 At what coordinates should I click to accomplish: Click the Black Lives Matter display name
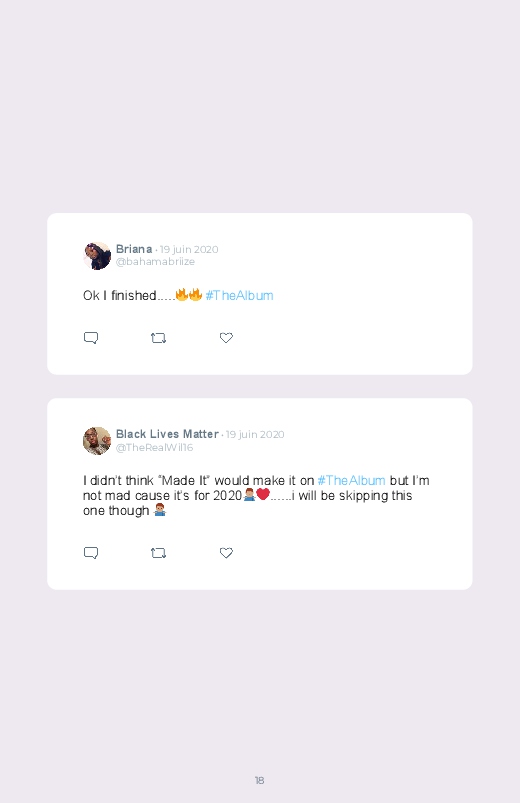coord(167,434)
